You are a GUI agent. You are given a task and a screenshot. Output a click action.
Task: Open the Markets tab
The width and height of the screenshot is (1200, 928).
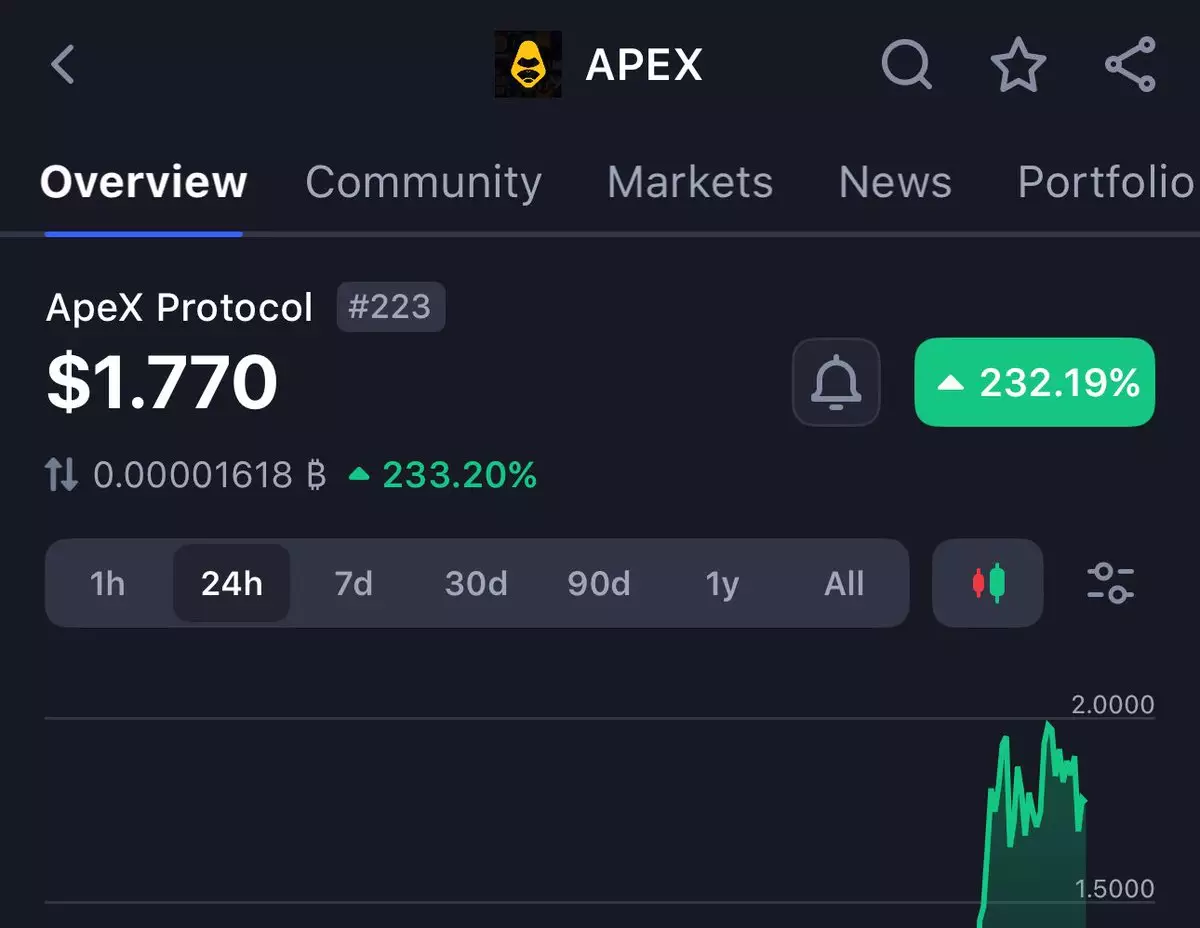(690, 182)
